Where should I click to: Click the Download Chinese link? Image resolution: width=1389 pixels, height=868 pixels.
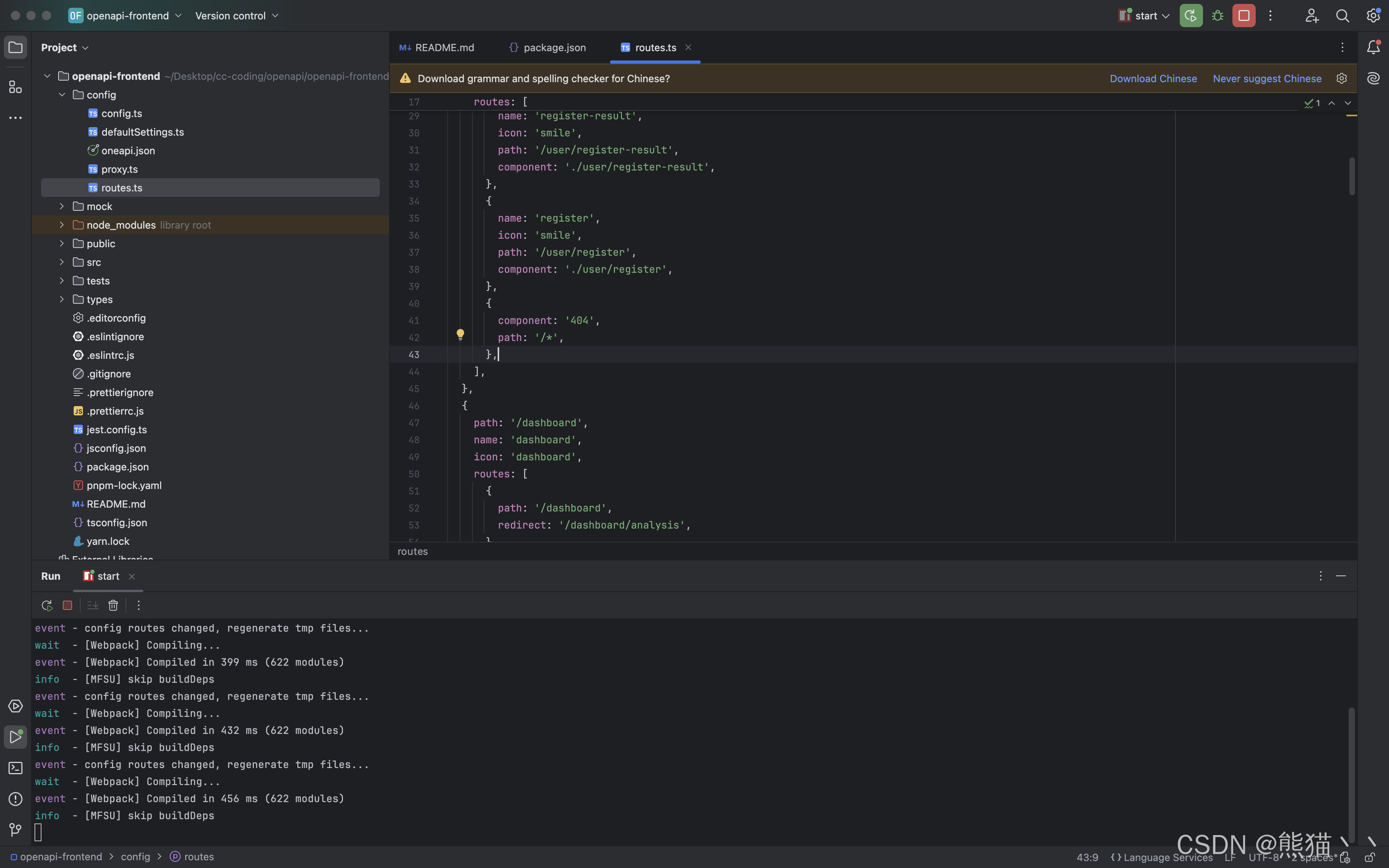(x=1153, y=78)
